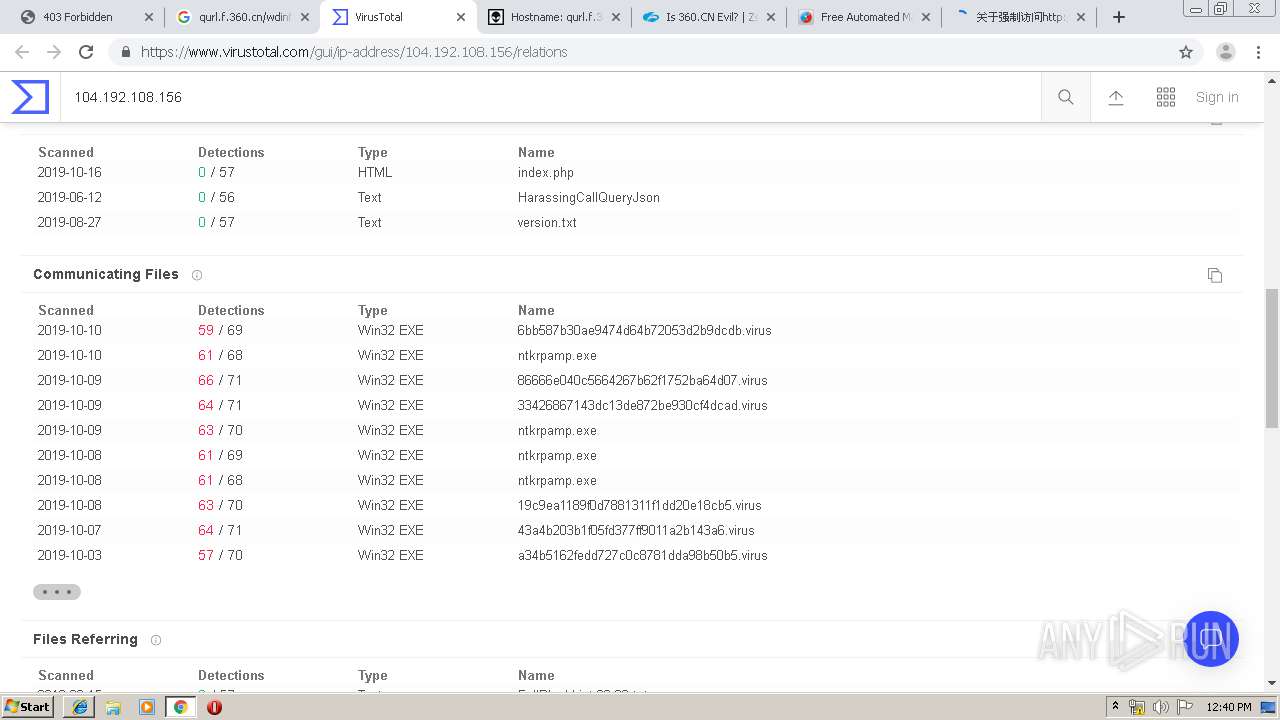This screenshot has height=720, width=1280.
Task: Click detection count 57 / 70
Action: click(x=220, y=556)
